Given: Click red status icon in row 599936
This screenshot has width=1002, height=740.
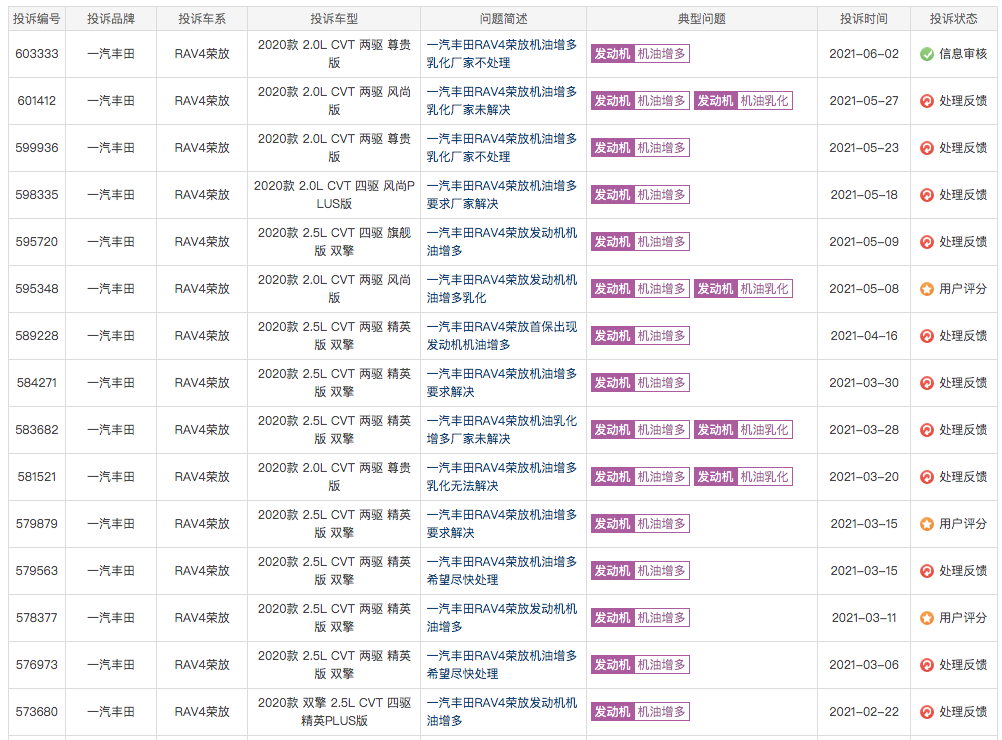Looking at the screenshot, I should coord(927,148).
